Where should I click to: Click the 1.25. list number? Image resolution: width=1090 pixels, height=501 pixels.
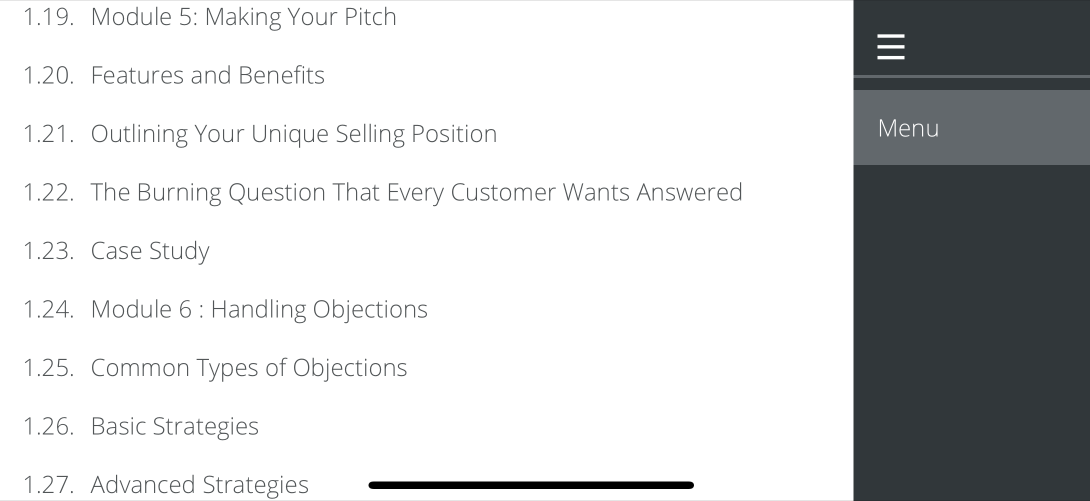click(x=49, y=368)
